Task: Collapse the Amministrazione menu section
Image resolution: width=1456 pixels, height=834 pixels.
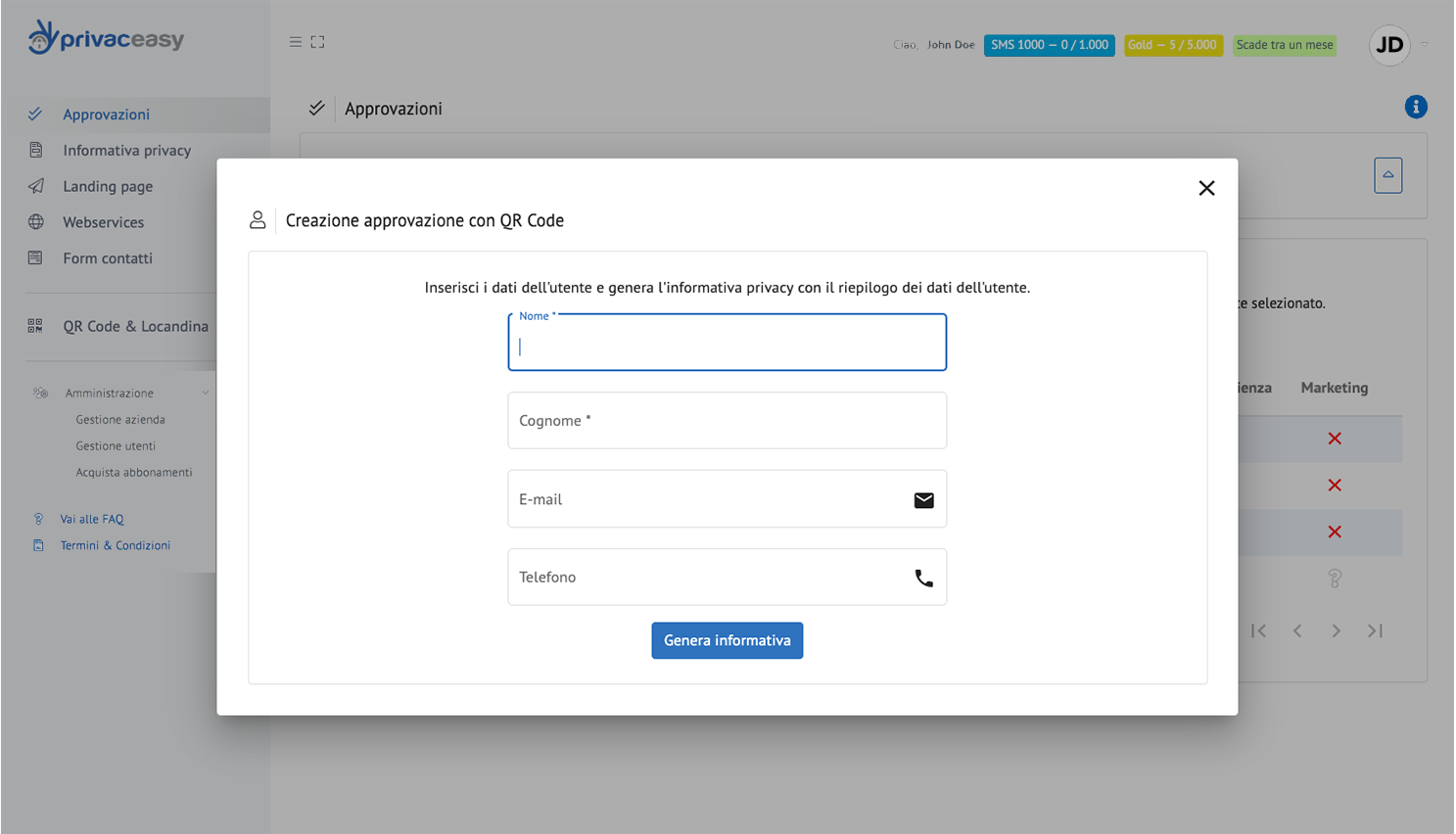Action: (x=205, y=393)
